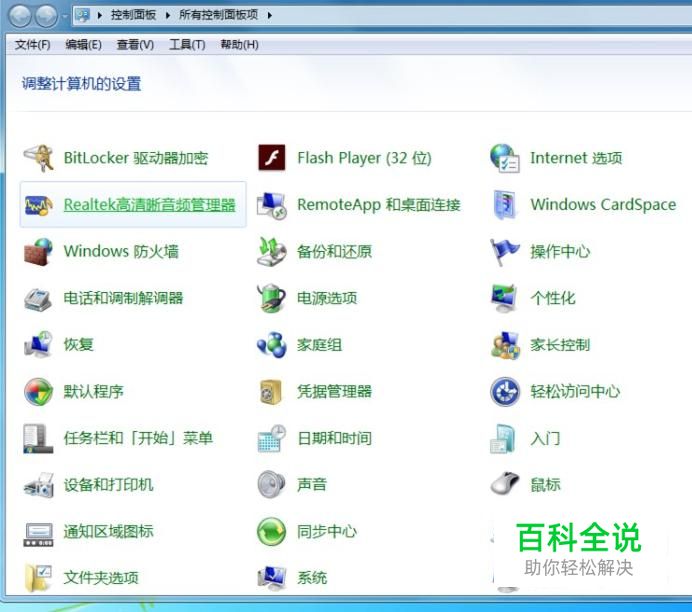Open 文件夹选项 text link
Viewport: 692px width, 612px height.
tap(101, 578)
